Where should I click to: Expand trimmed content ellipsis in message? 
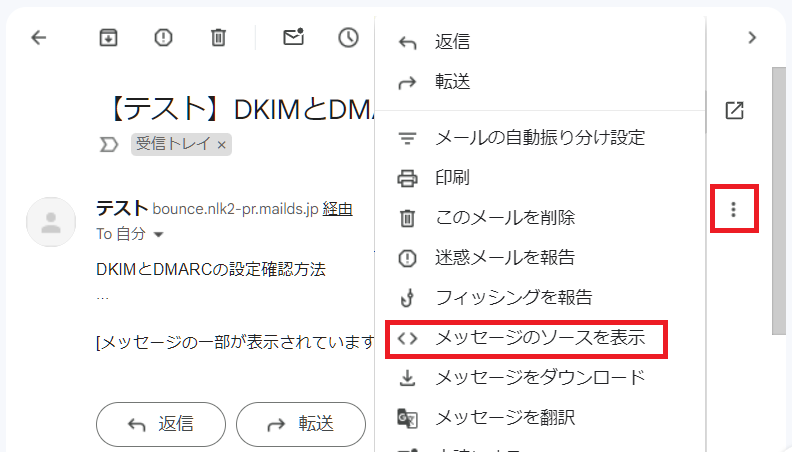point(103,298)
